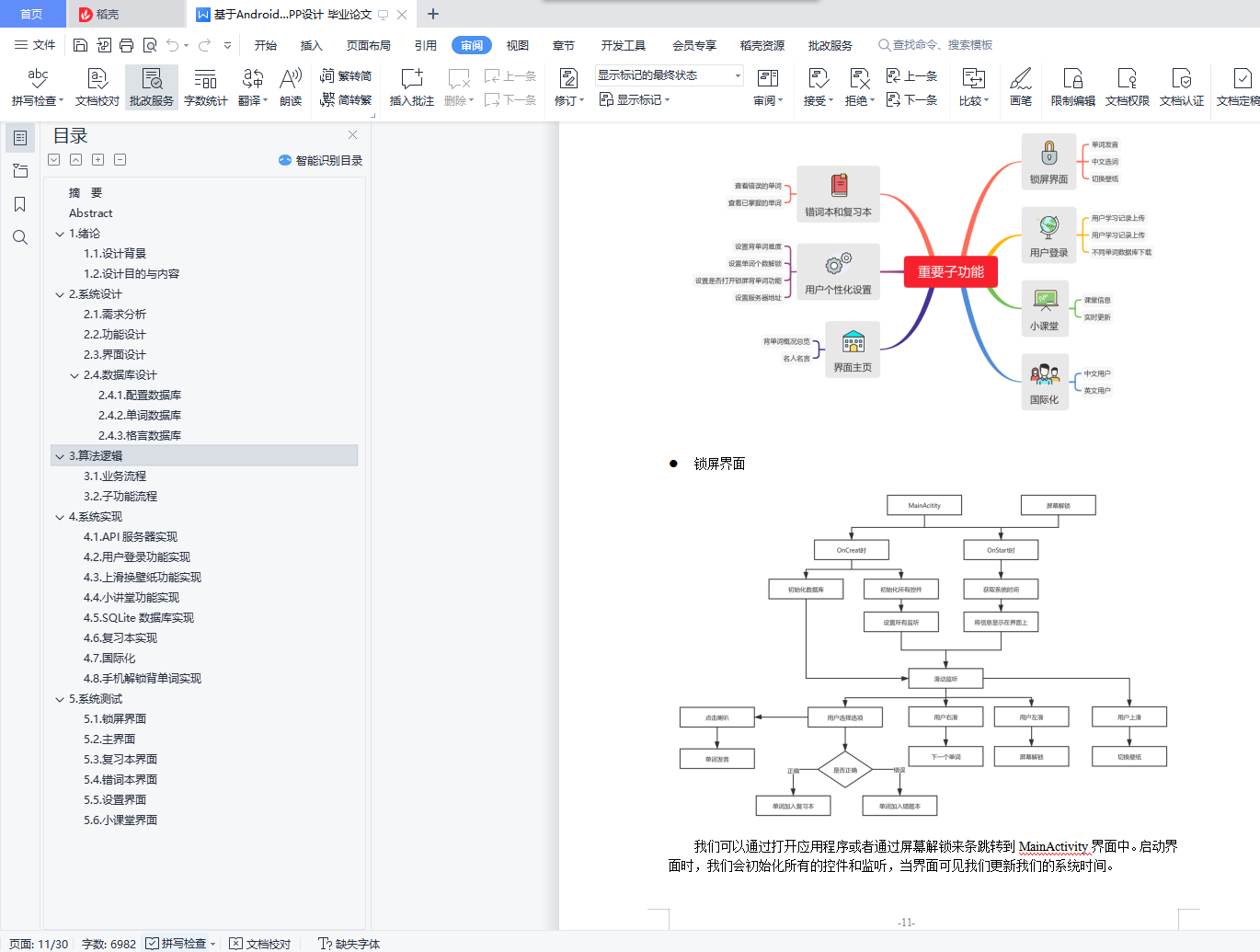Screen dimensions: 1260x952
Task: Open Print Preview from quick access toolbar
Action: tap(150, 45)
